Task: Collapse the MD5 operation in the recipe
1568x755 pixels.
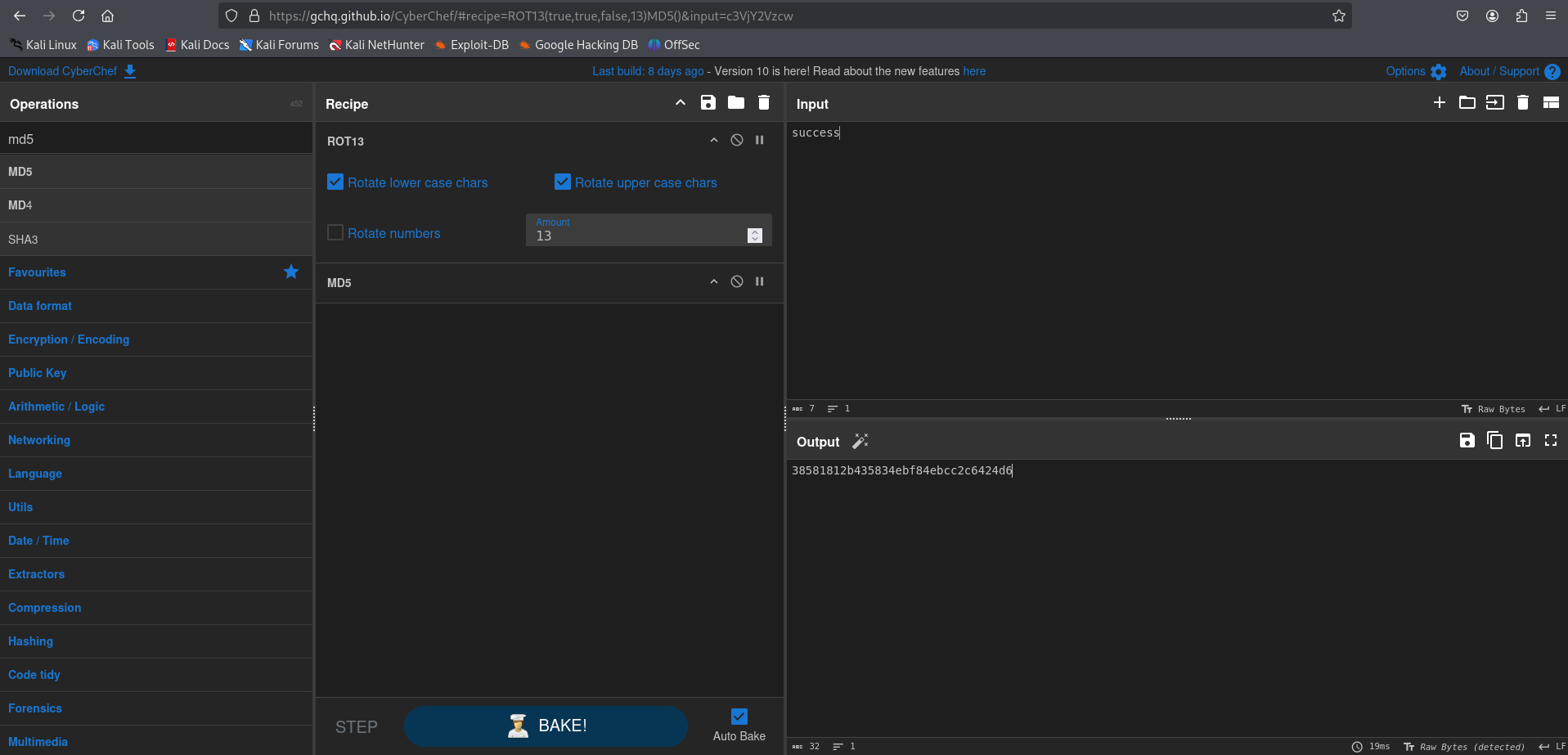Action: click(x=714, y=281)
